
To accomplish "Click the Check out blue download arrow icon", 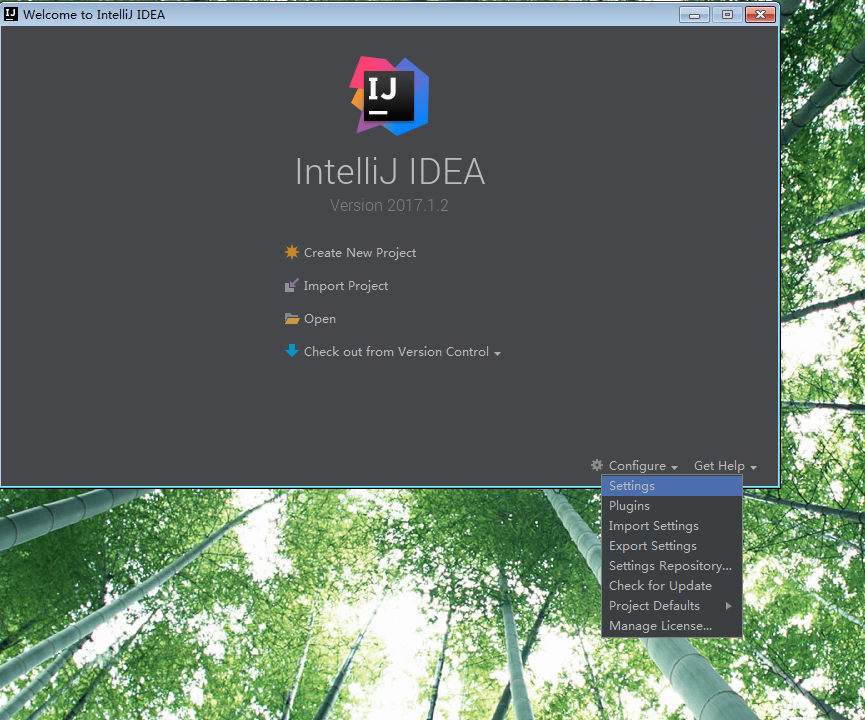I will pos(291,350).
